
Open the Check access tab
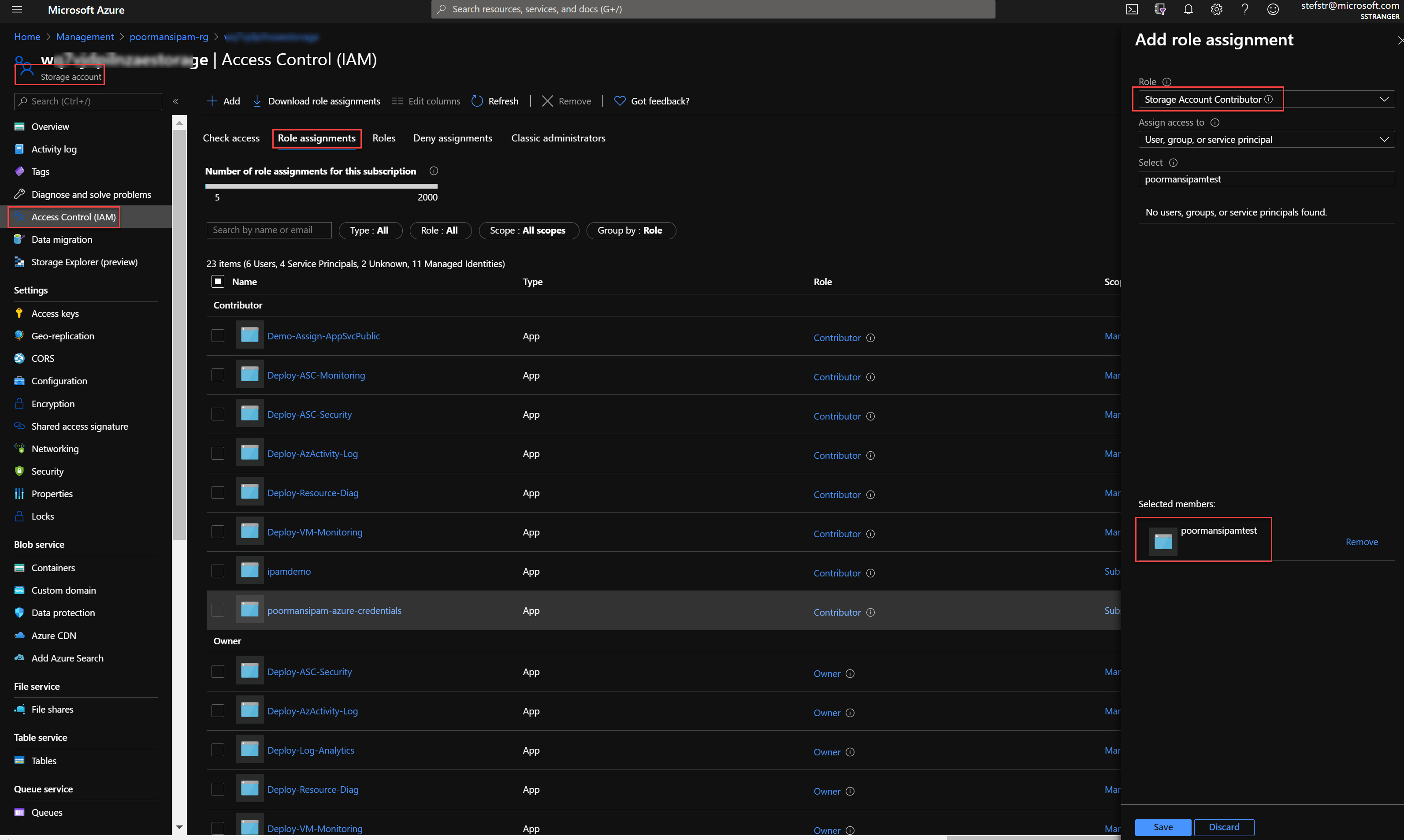pos(231,138)
